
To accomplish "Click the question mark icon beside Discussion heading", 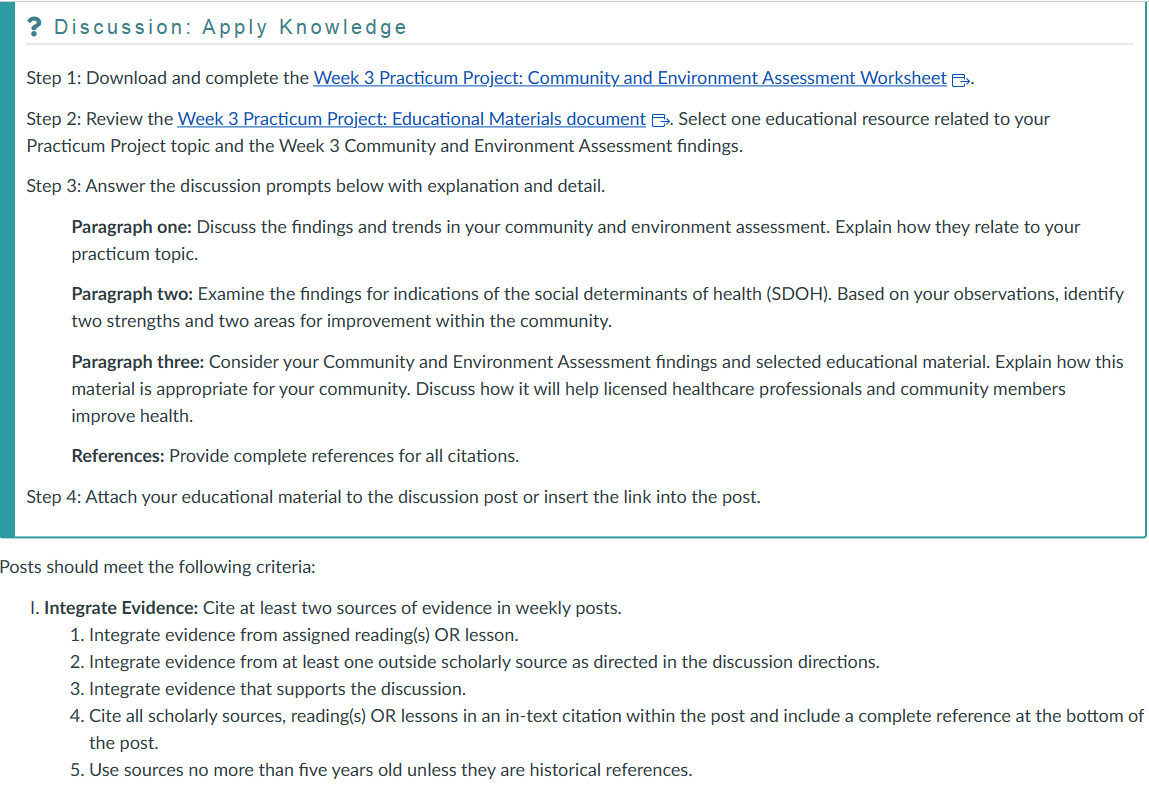I will (34, 27).
